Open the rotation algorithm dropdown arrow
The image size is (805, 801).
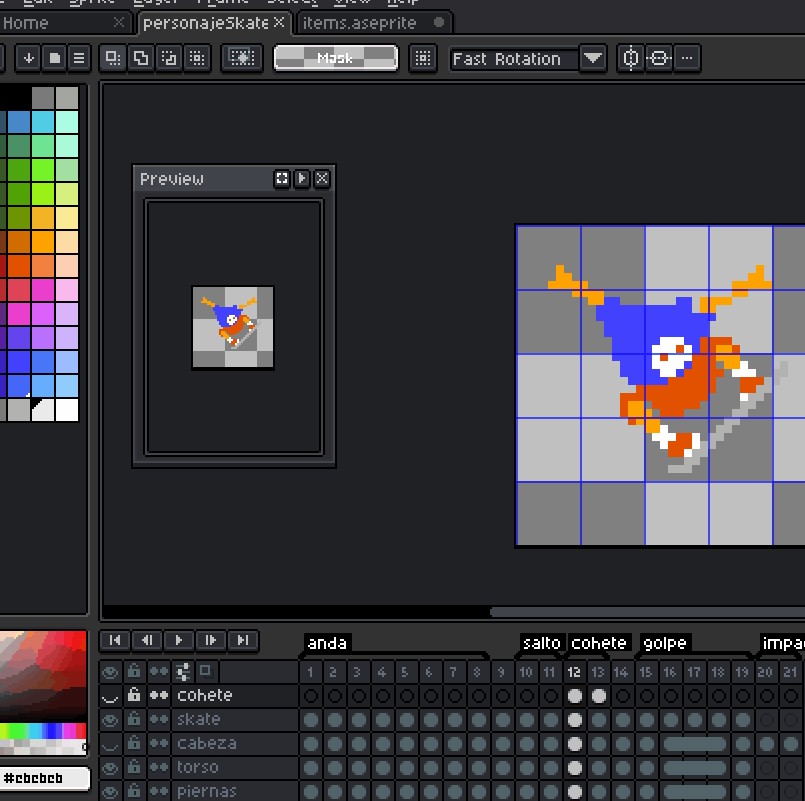593,58
